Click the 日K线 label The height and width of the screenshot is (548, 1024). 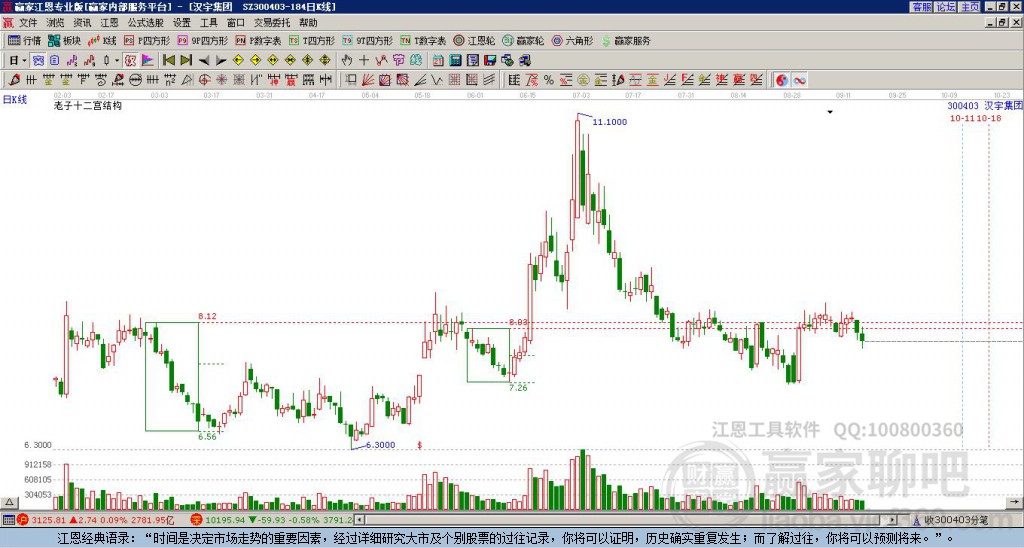point(15,100)
